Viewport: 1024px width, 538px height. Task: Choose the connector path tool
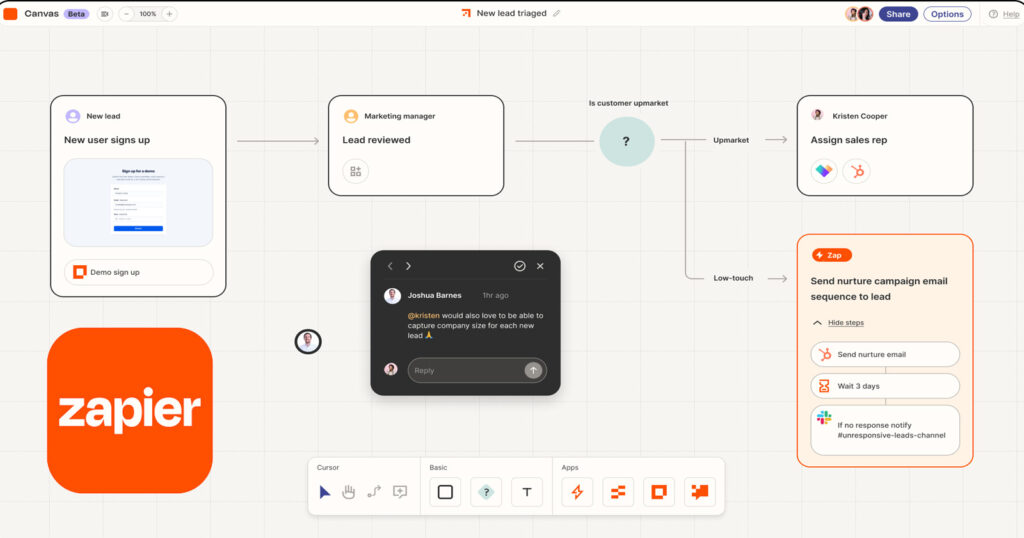coord(374,491)
